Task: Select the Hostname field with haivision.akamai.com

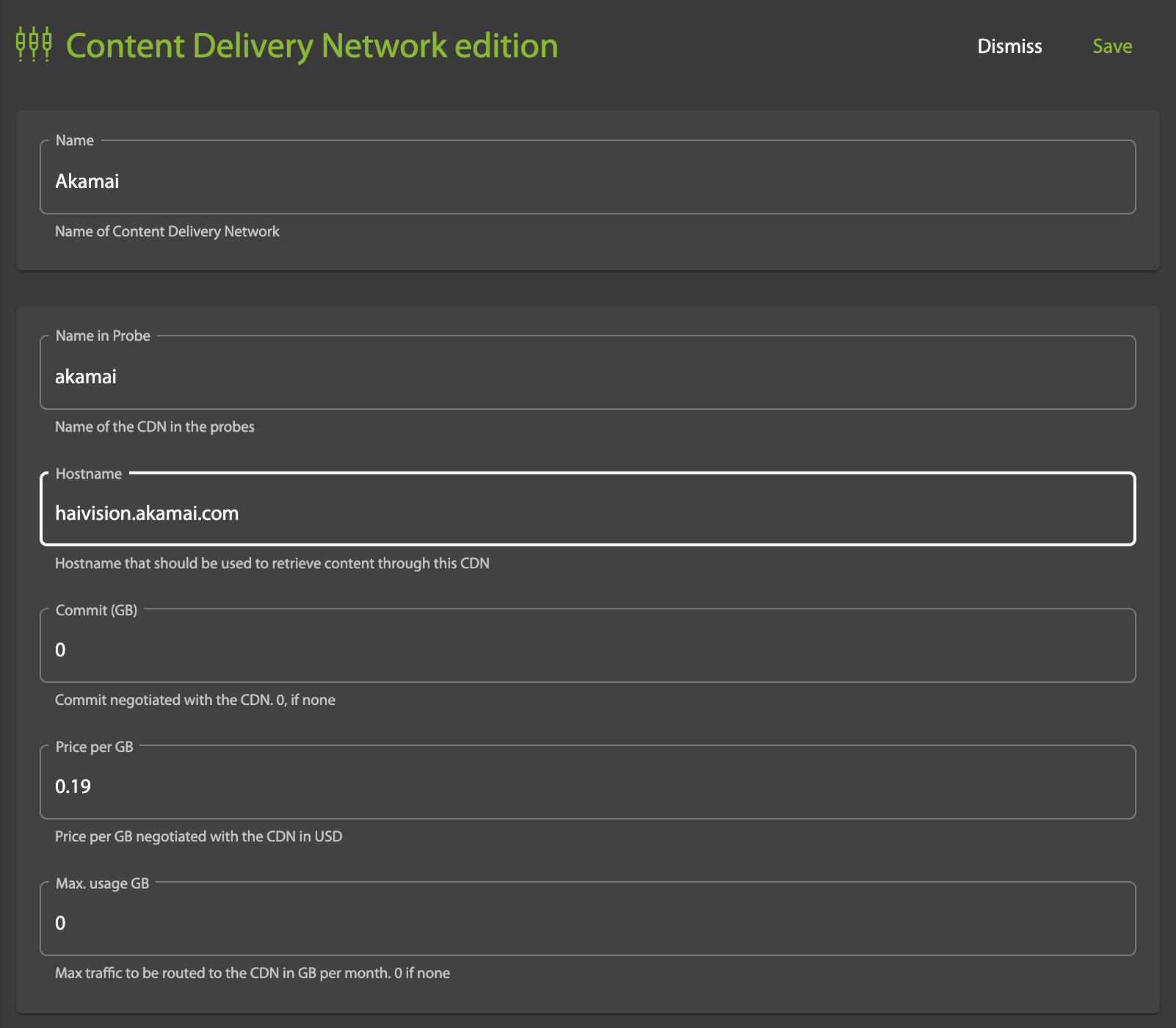Action: point(587,513)
